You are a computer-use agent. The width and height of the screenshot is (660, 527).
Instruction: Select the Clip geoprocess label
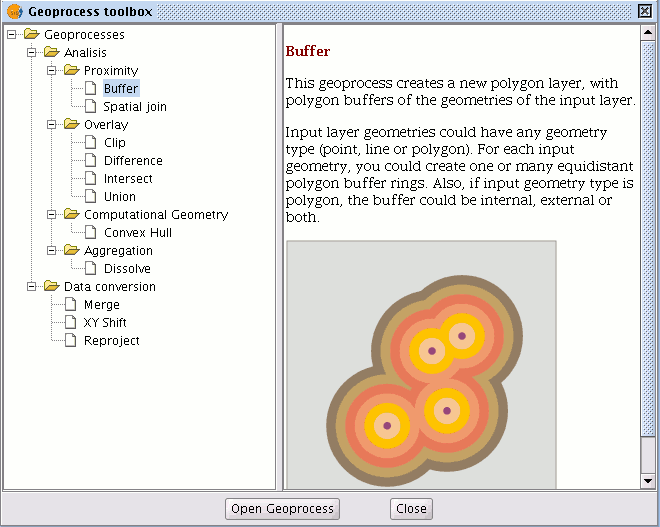tap(114, 143)
